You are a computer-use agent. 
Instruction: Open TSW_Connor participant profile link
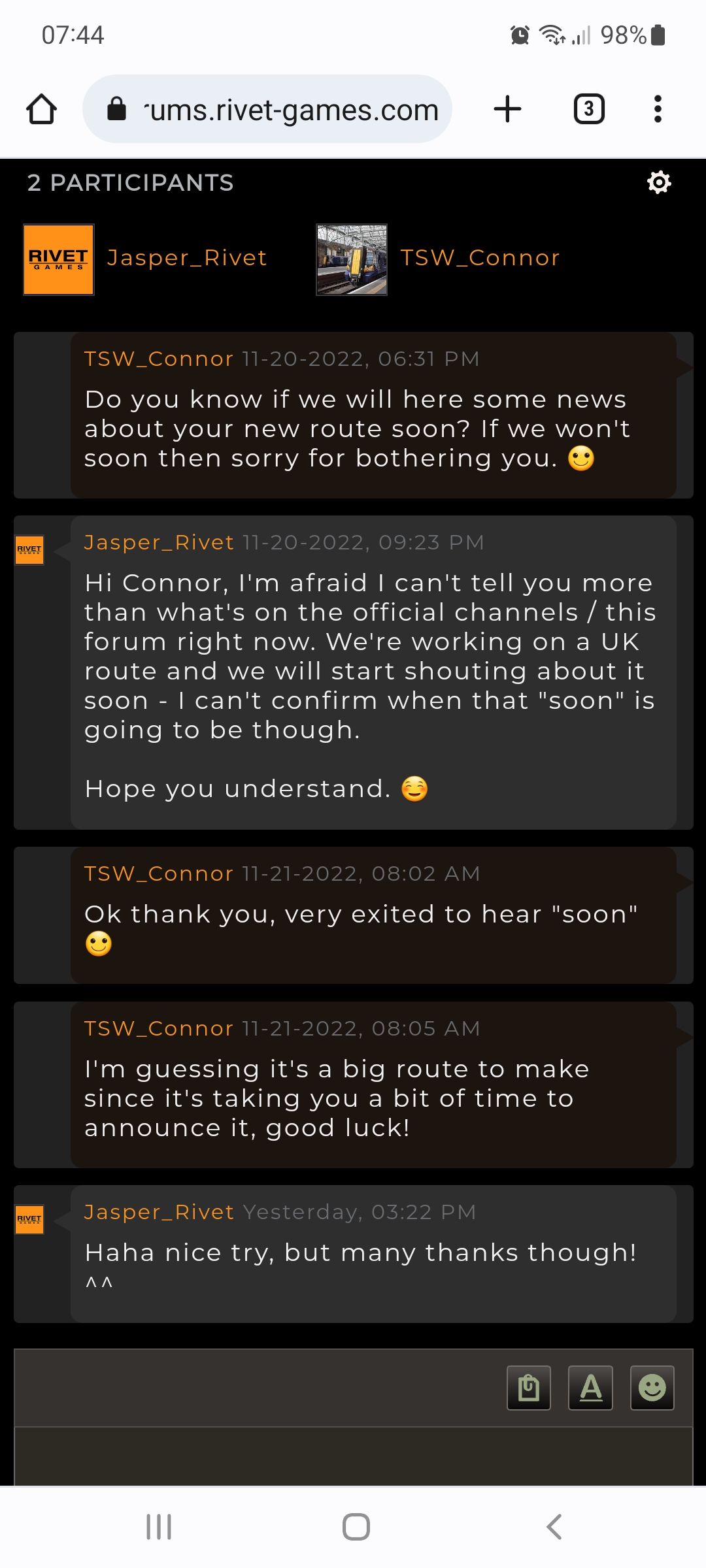click(x=480, y=258)
